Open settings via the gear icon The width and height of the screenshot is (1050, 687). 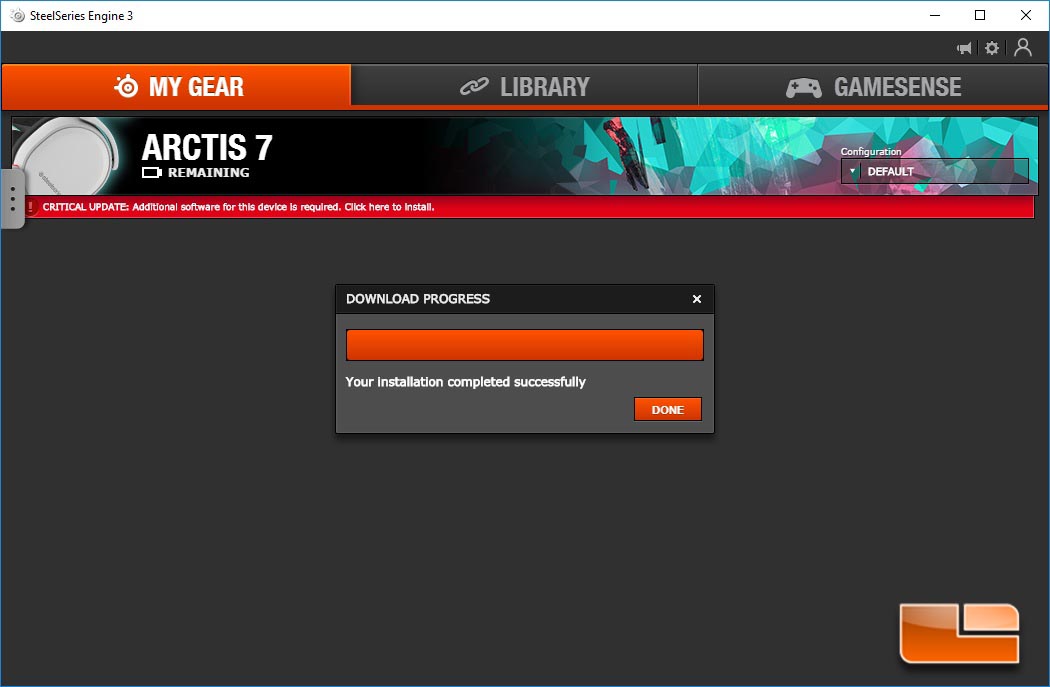pos(992,48)
